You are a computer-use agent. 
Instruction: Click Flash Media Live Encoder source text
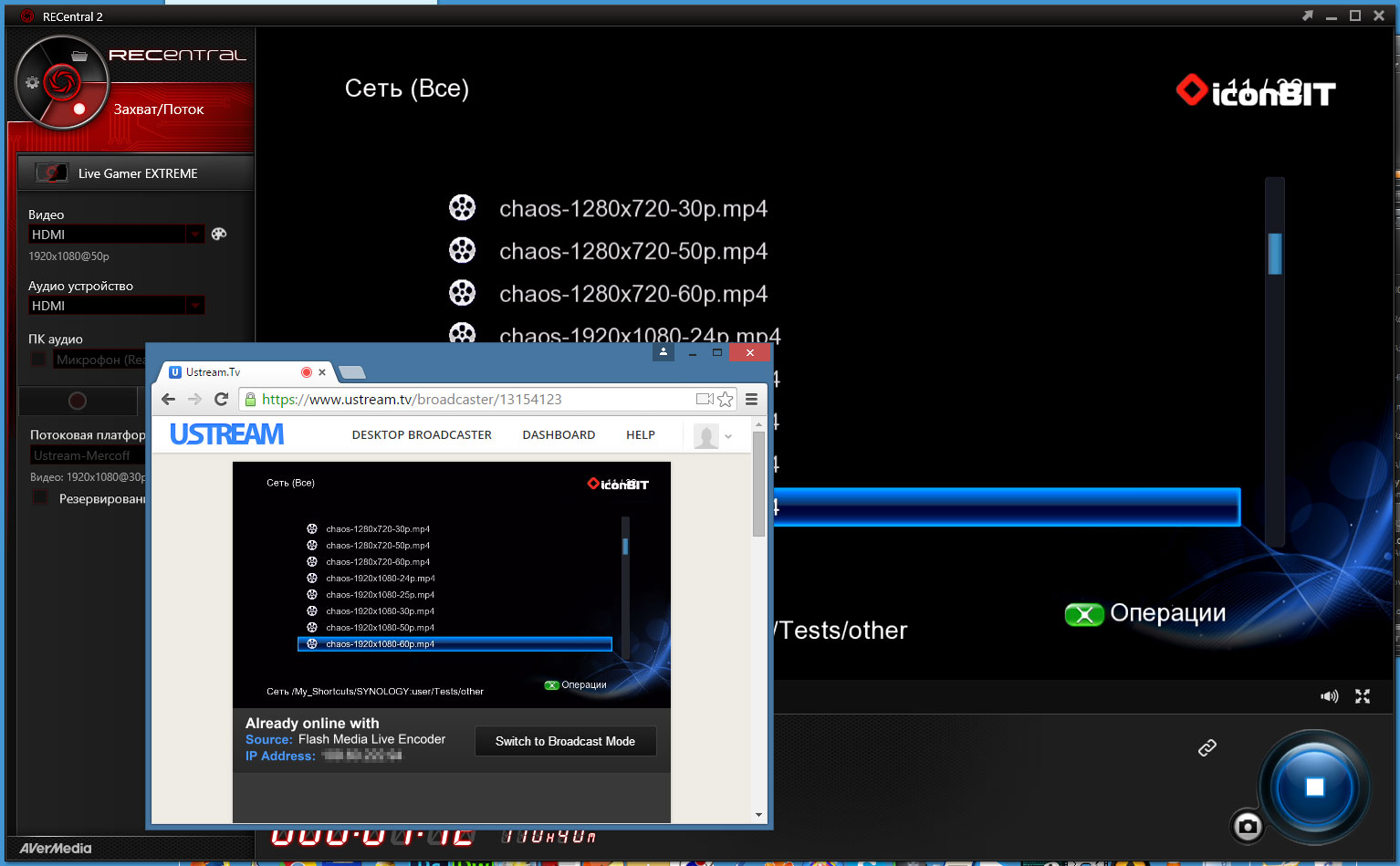pos(371,739)
